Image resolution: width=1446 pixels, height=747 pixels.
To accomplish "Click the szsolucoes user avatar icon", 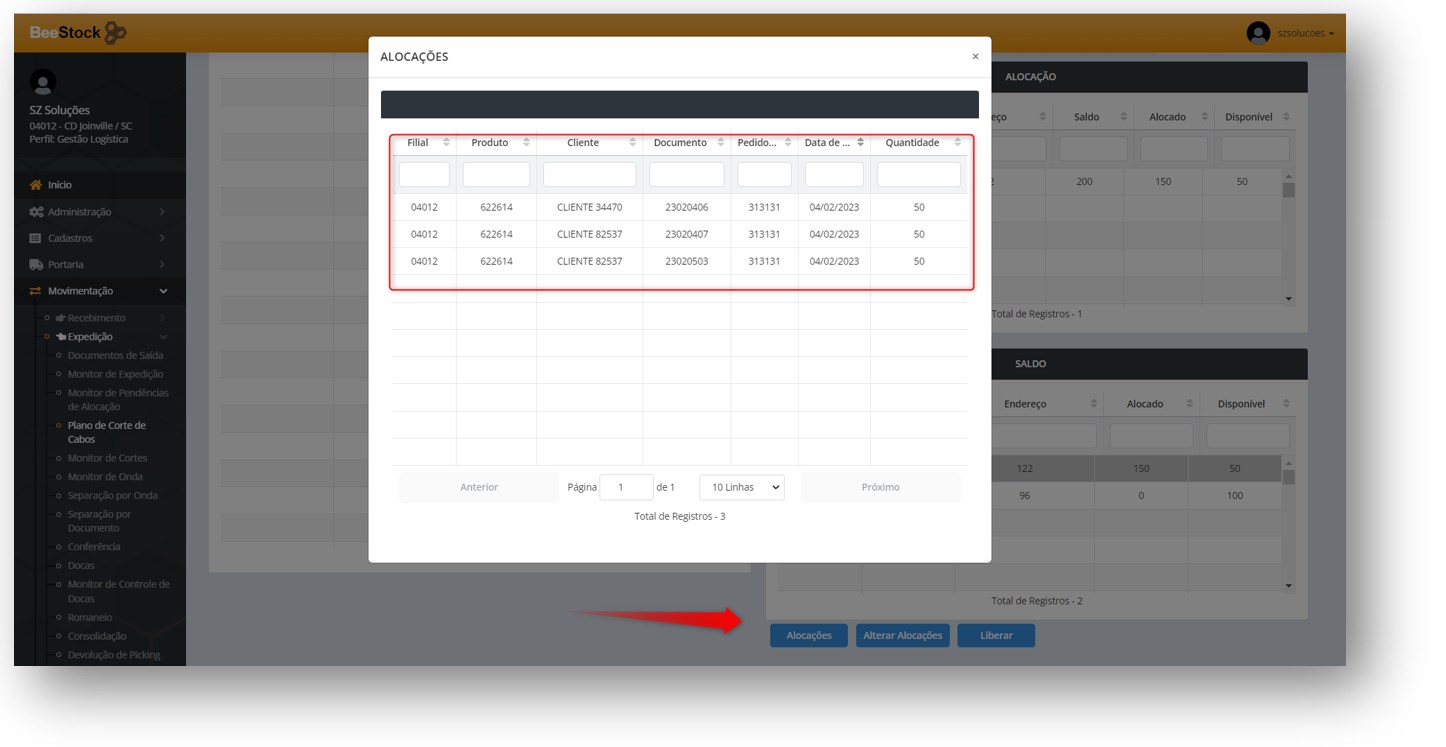I will pos(1257,33).
